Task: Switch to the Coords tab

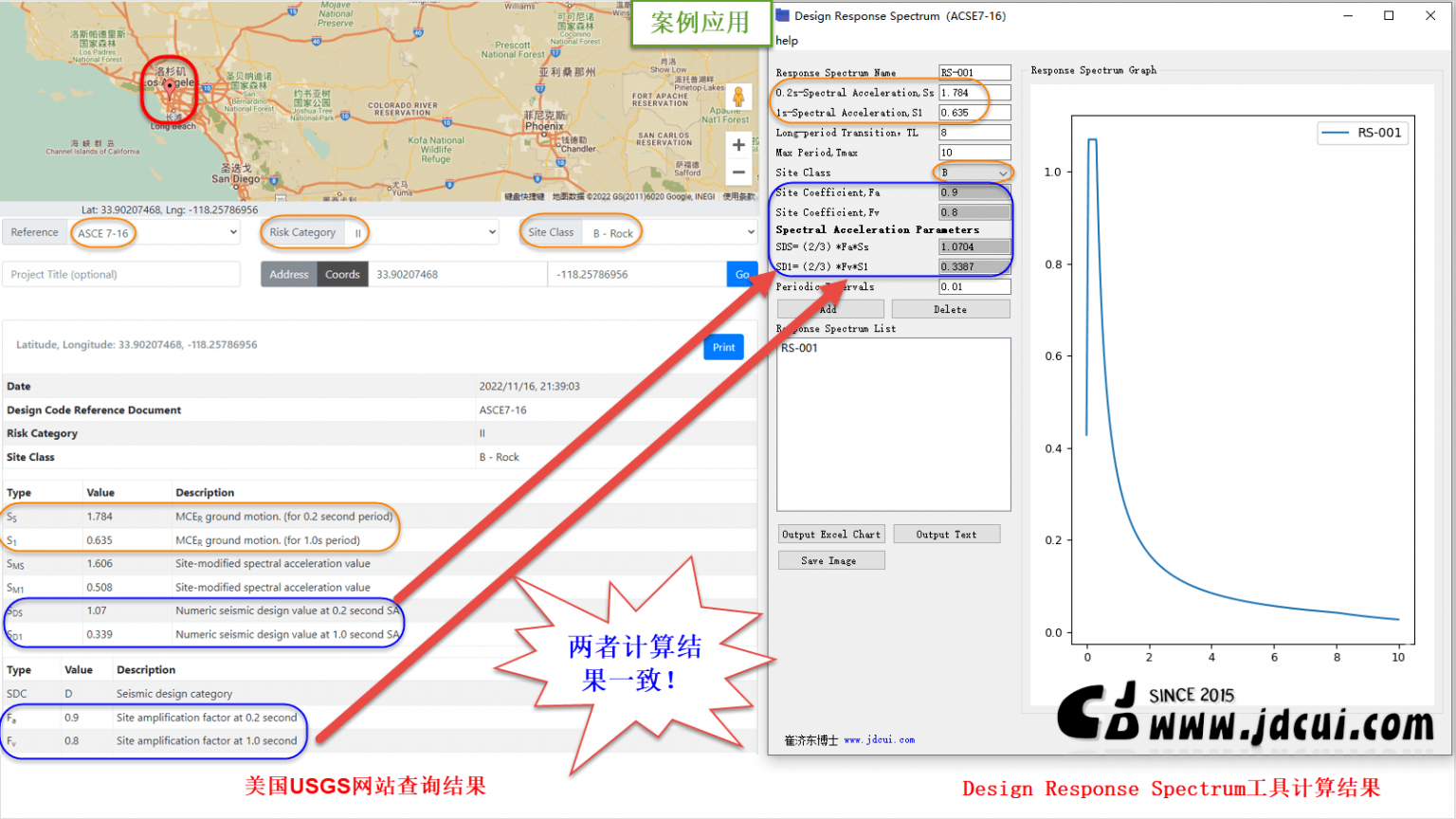Action: coord(342,274)
